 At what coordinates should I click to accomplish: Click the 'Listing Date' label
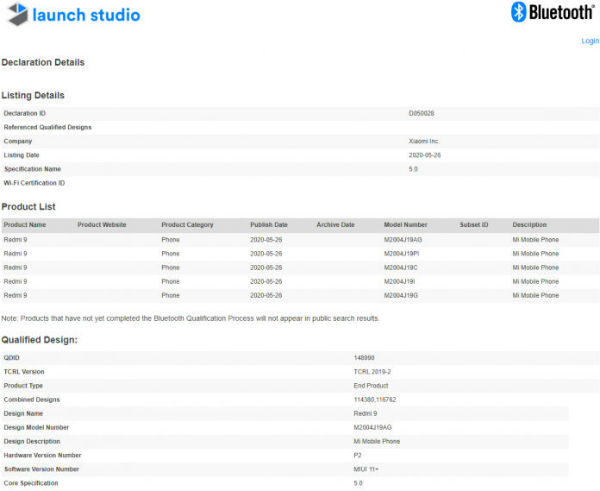tap(21, 155)
